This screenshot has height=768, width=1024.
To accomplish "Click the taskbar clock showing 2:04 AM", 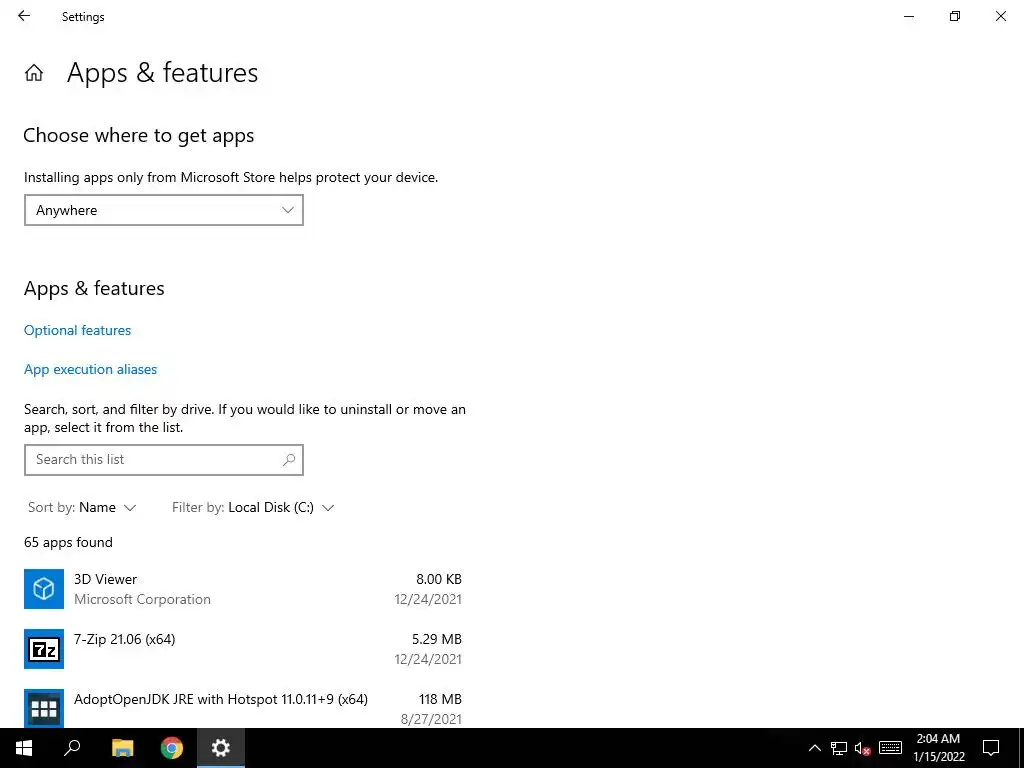I will click(x=938, y=748).
